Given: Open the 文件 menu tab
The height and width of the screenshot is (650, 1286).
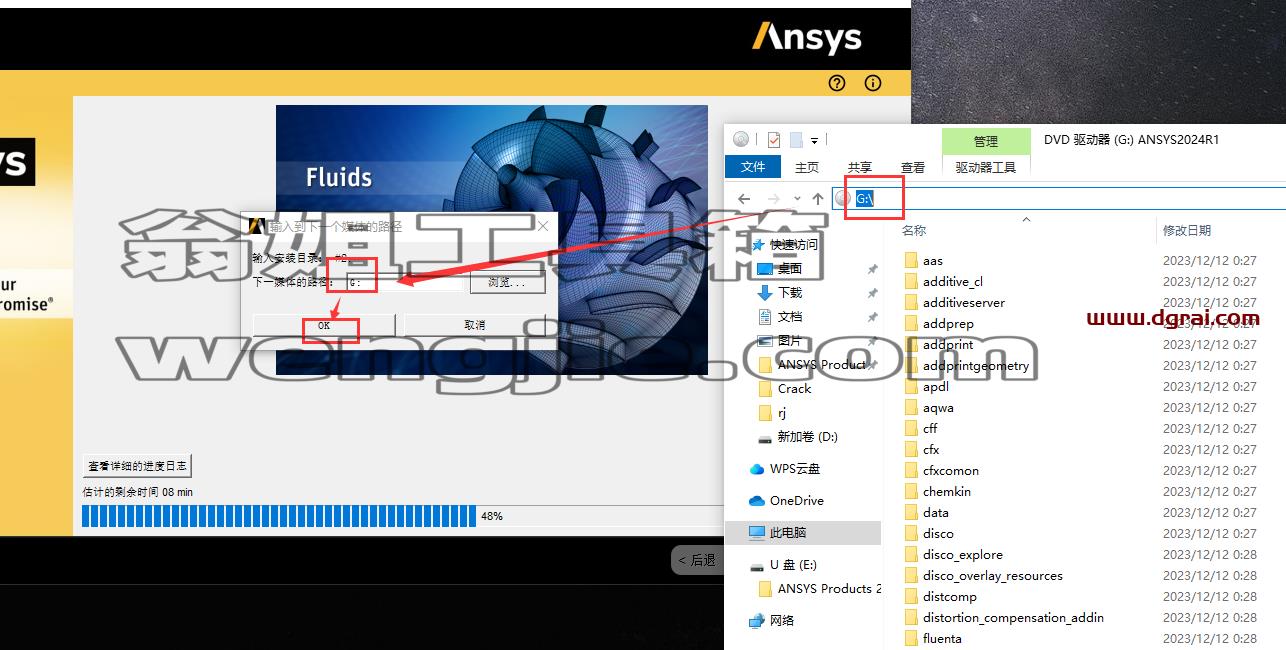Looking at the screenshot, I should (753, 167).
